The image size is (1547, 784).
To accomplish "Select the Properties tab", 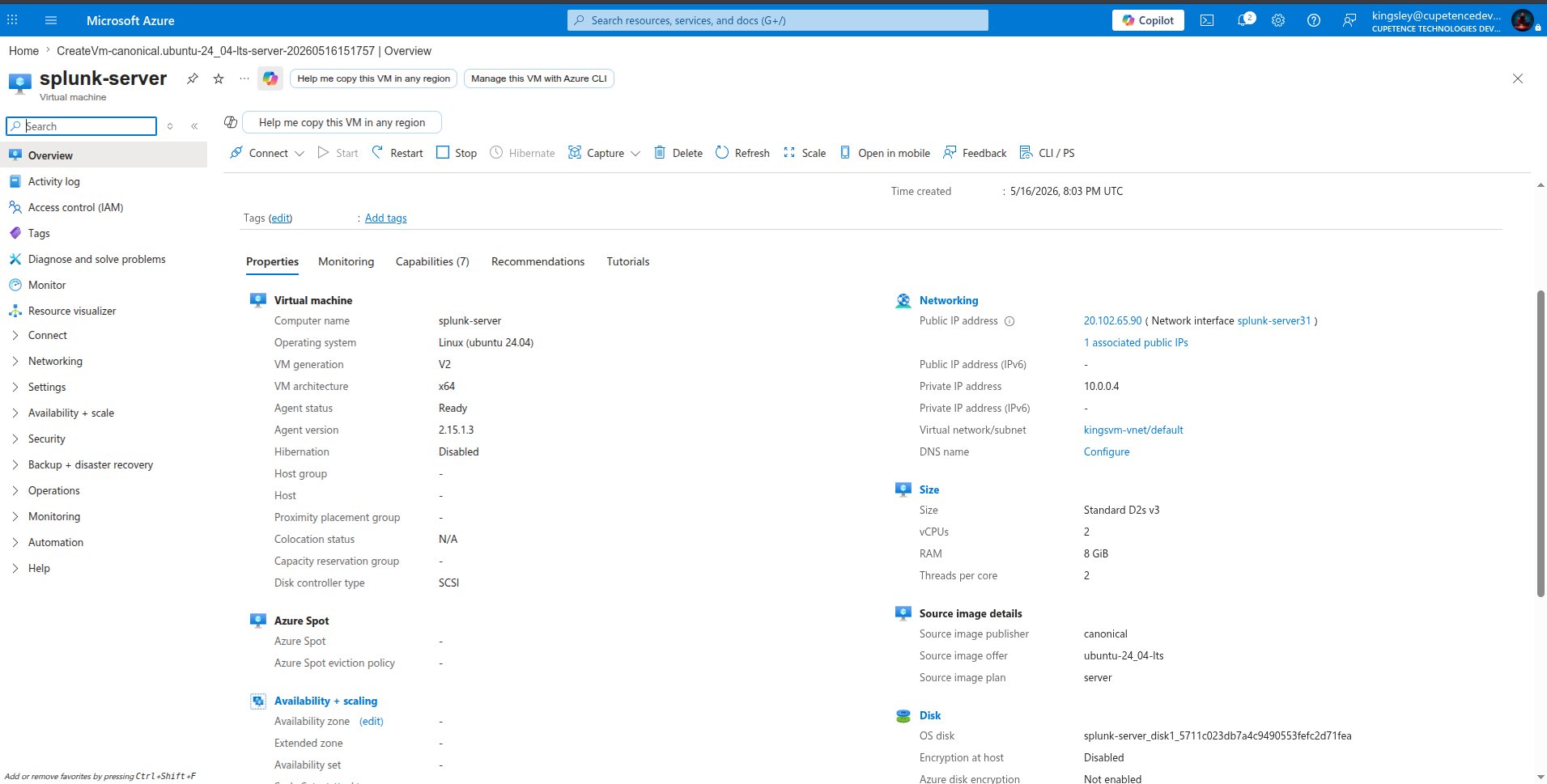I will pyautogui.click(x=272, y=261).
